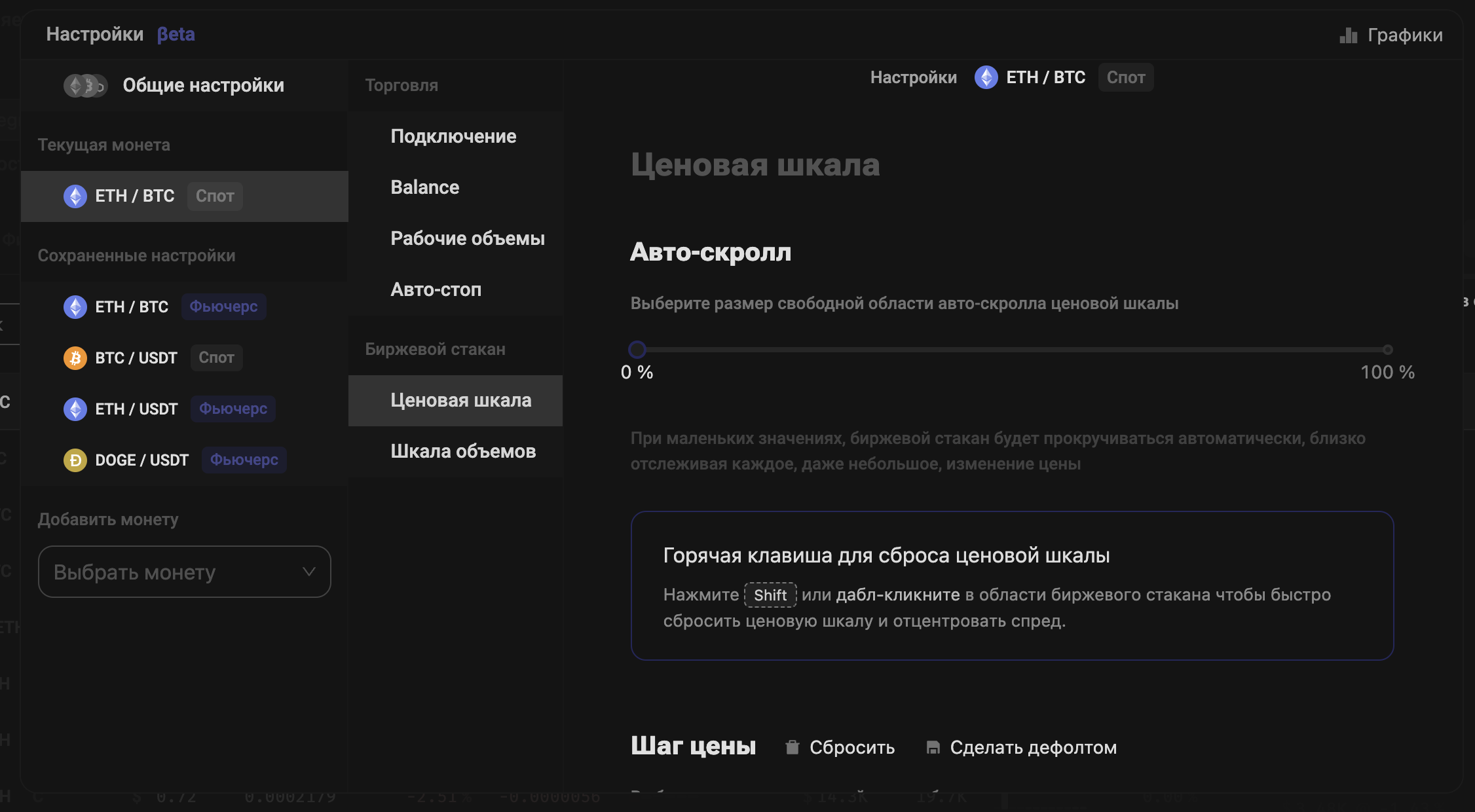This screenshot has height=812, width=1475.
Task: Click the hotkey reset hint title
Action: 887,556
